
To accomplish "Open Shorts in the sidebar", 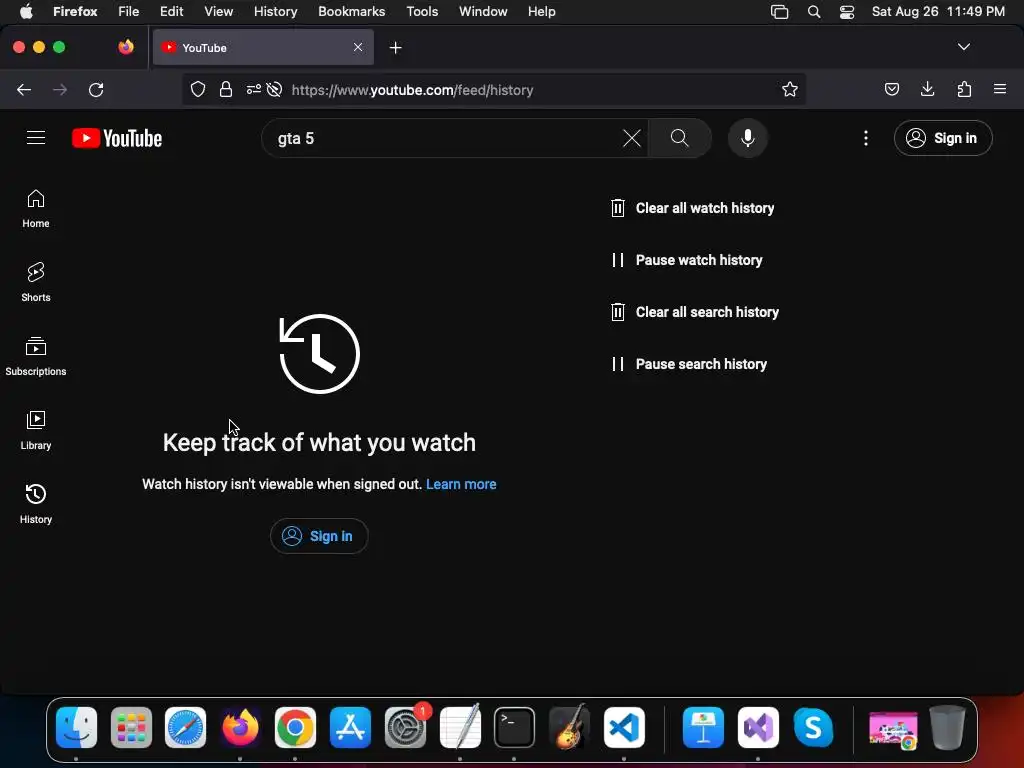I will (36, 282).
